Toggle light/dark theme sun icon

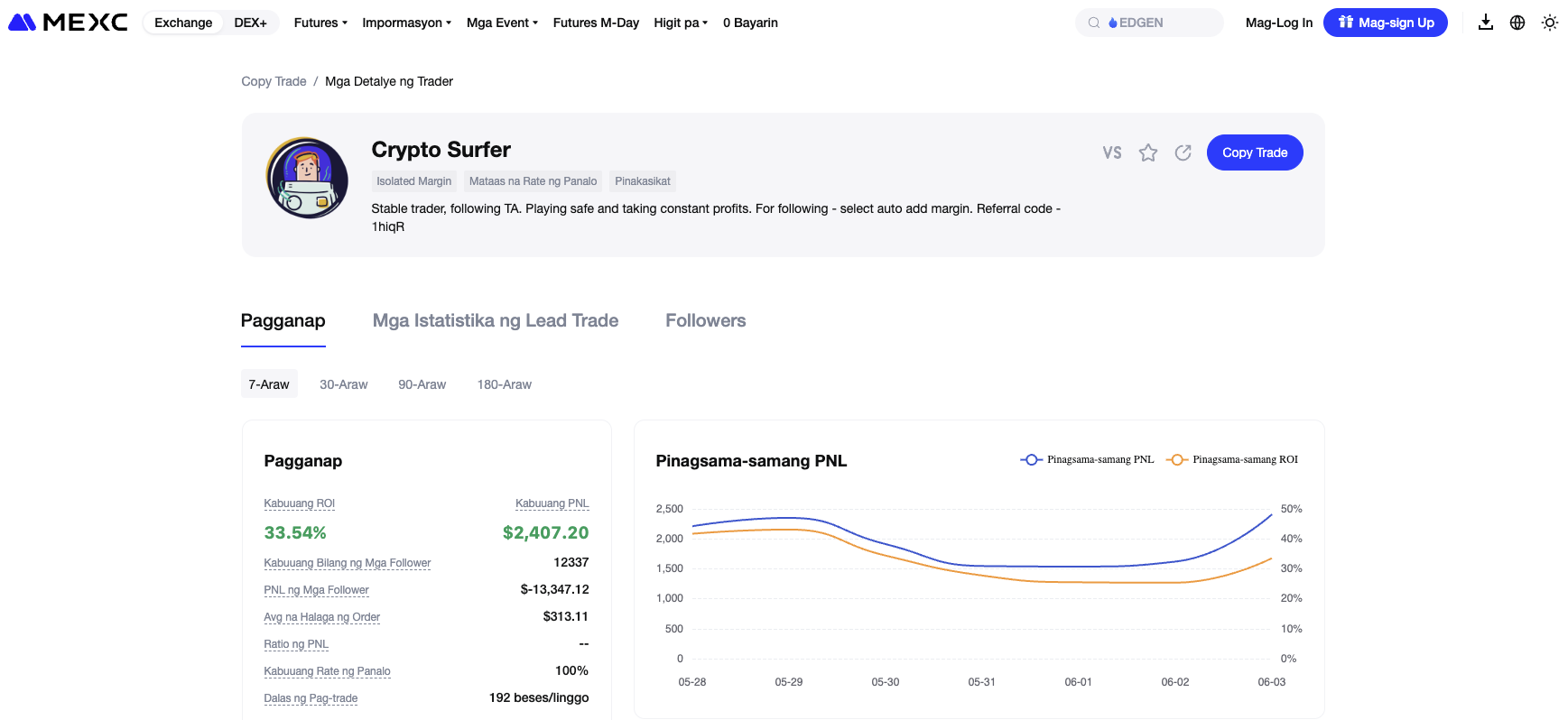pyautogui.click(x=1550, y=23)
